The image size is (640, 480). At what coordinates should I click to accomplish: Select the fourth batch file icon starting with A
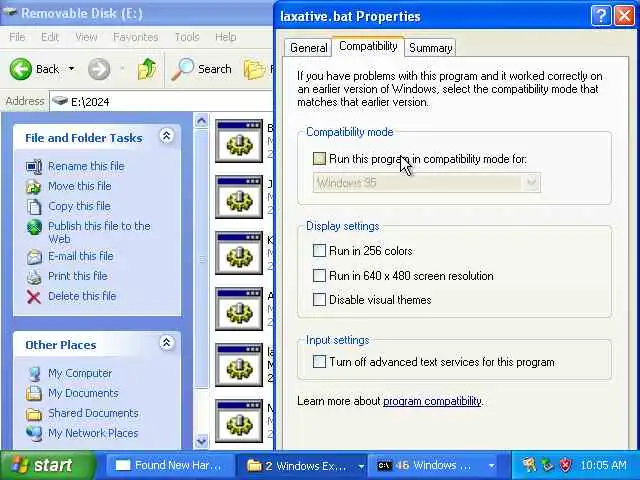point(239,309)
